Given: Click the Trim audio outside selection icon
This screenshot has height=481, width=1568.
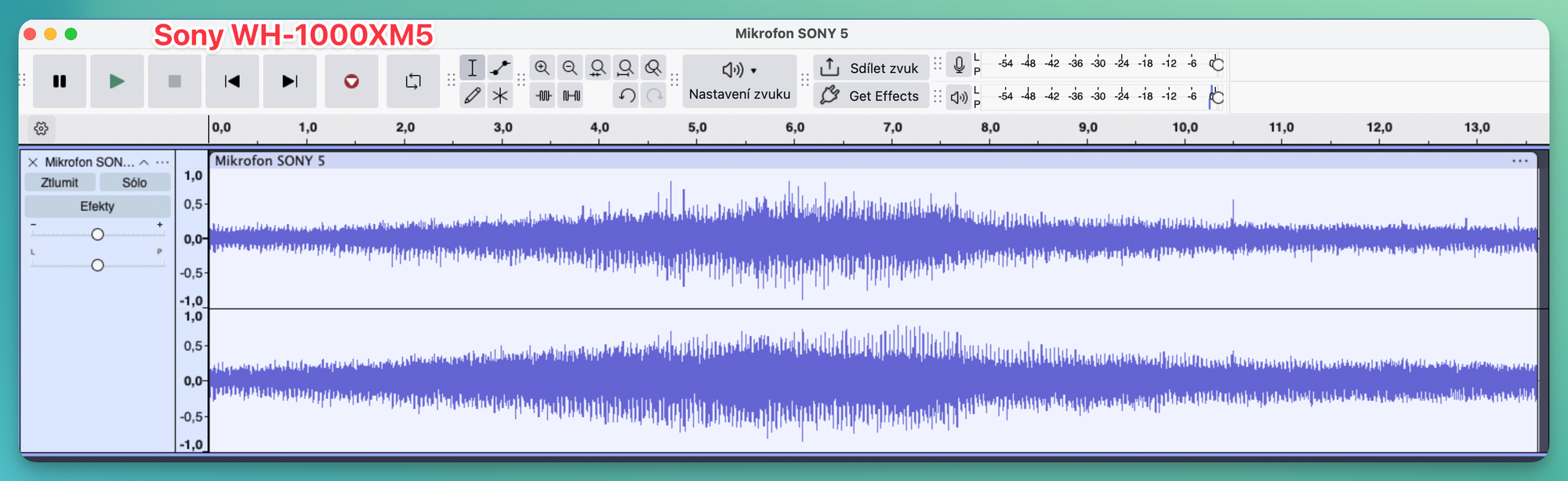Looking at the screenshot, I should pyautogui.click(x=543, y=96).
